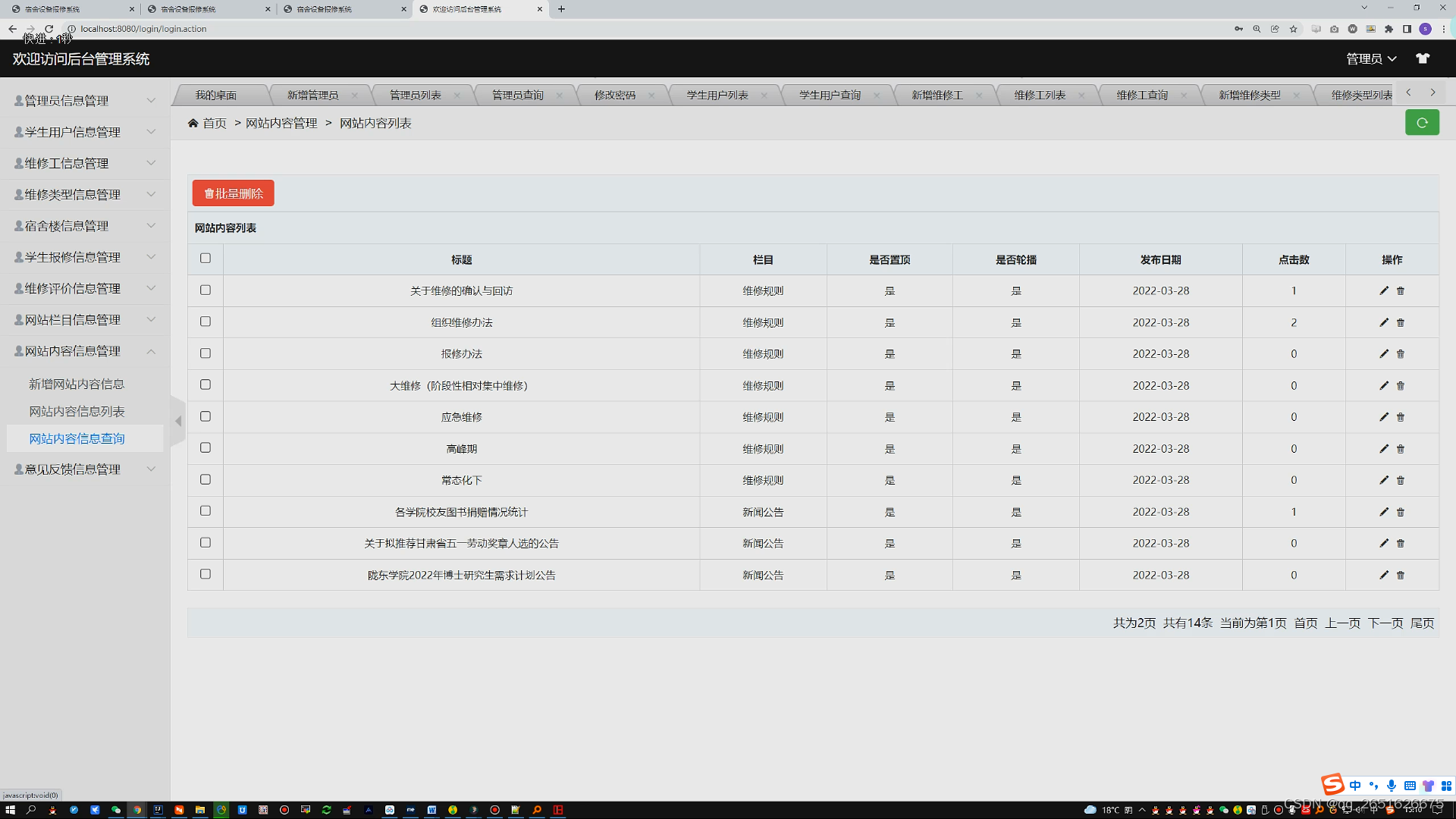
Task: Open the 管理员 user dropdown
Action: click(1370, 58)
